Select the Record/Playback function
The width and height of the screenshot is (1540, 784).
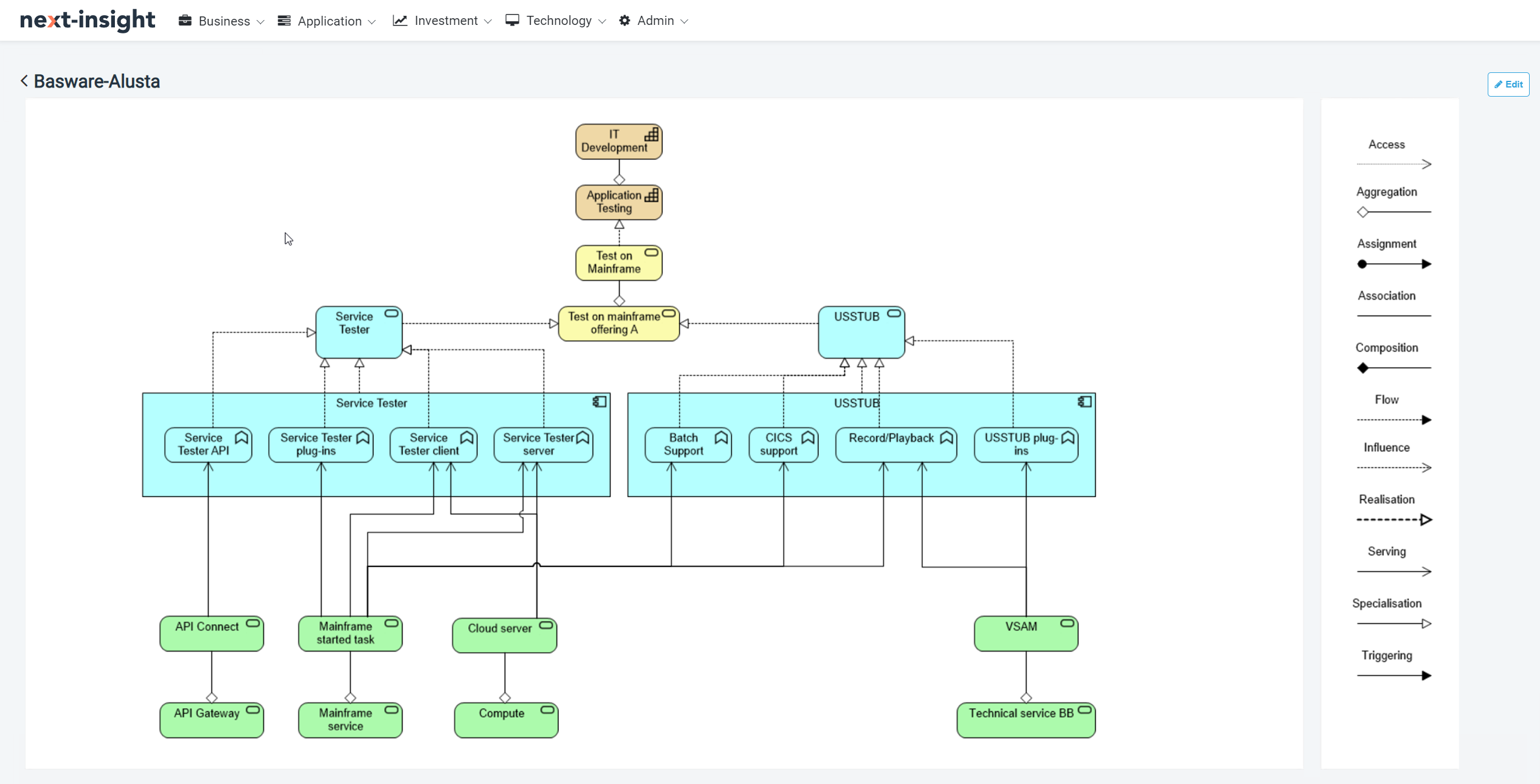tap(896, 445)
